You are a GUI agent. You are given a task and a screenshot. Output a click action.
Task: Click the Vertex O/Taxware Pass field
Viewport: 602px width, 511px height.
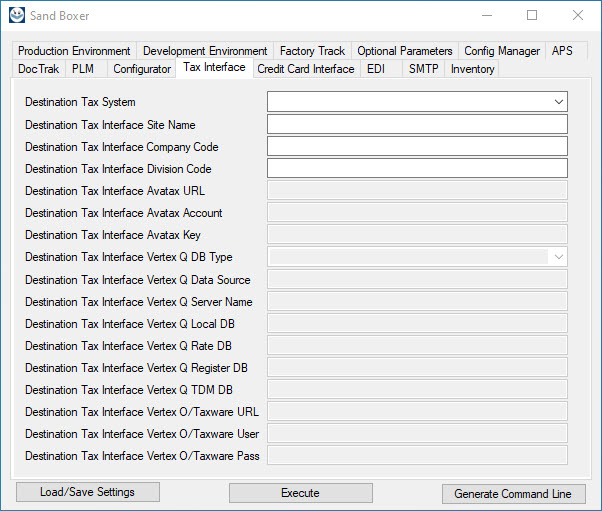[417, 455]
